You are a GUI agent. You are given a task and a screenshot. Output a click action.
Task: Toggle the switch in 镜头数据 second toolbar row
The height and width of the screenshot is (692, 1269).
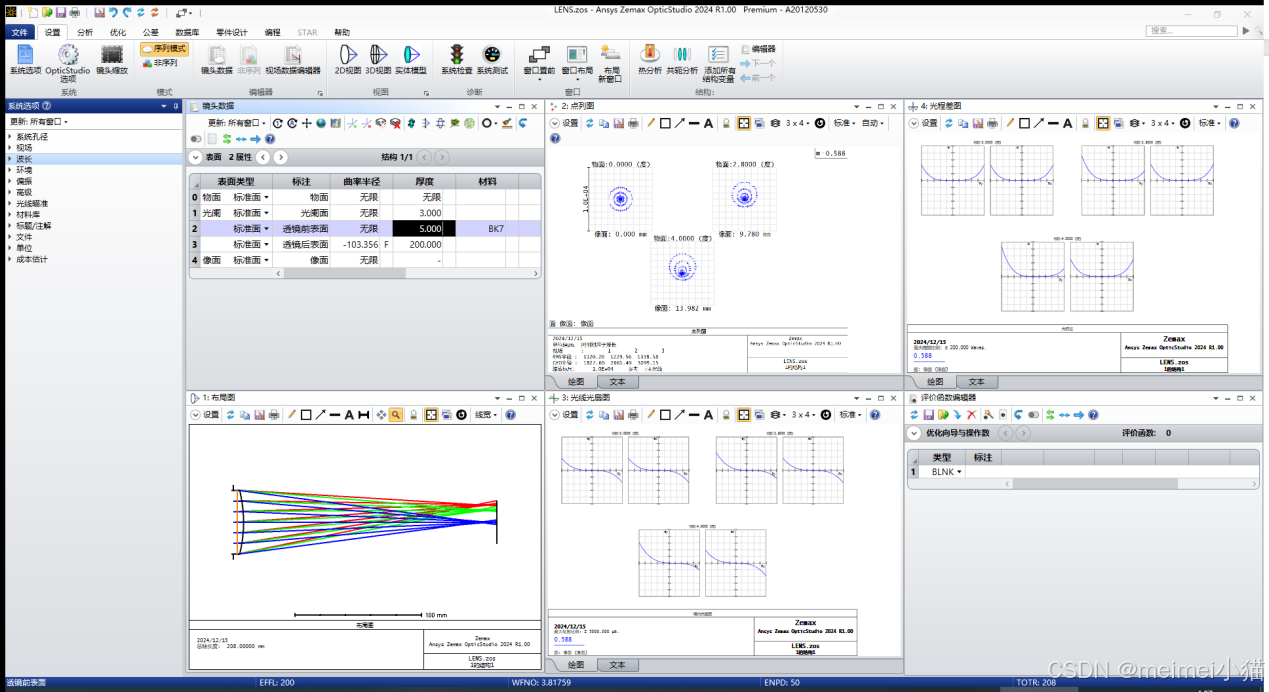pyautogui.click(x=196, y=139)
